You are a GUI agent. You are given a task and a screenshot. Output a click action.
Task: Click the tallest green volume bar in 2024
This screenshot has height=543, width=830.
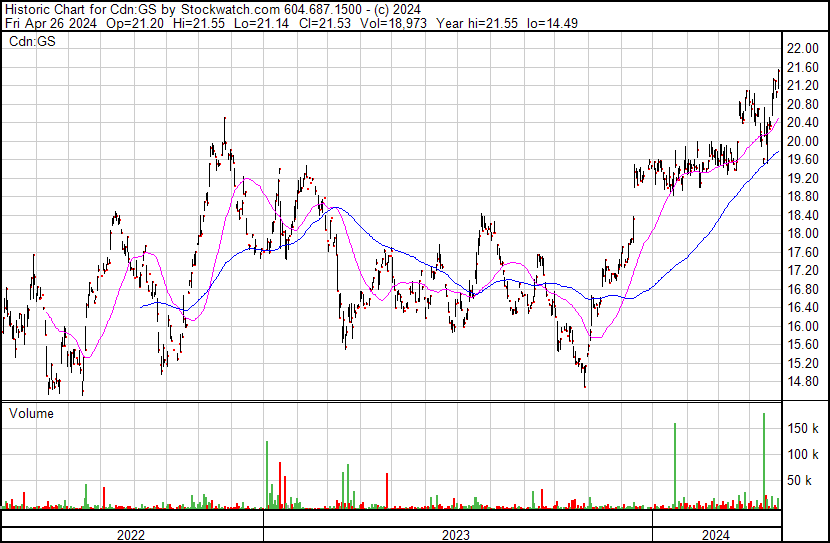(x=764, y=460)
